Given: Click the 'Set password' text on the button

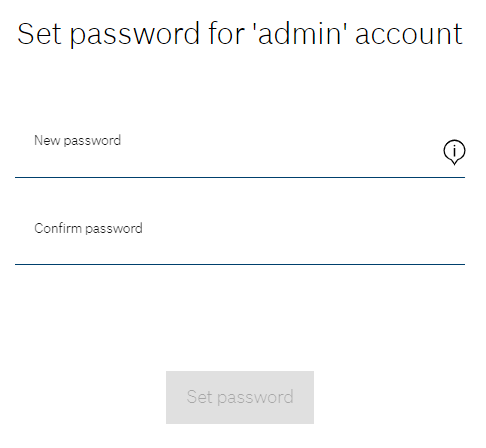Looking at the screenshot, I should (240, 397).
